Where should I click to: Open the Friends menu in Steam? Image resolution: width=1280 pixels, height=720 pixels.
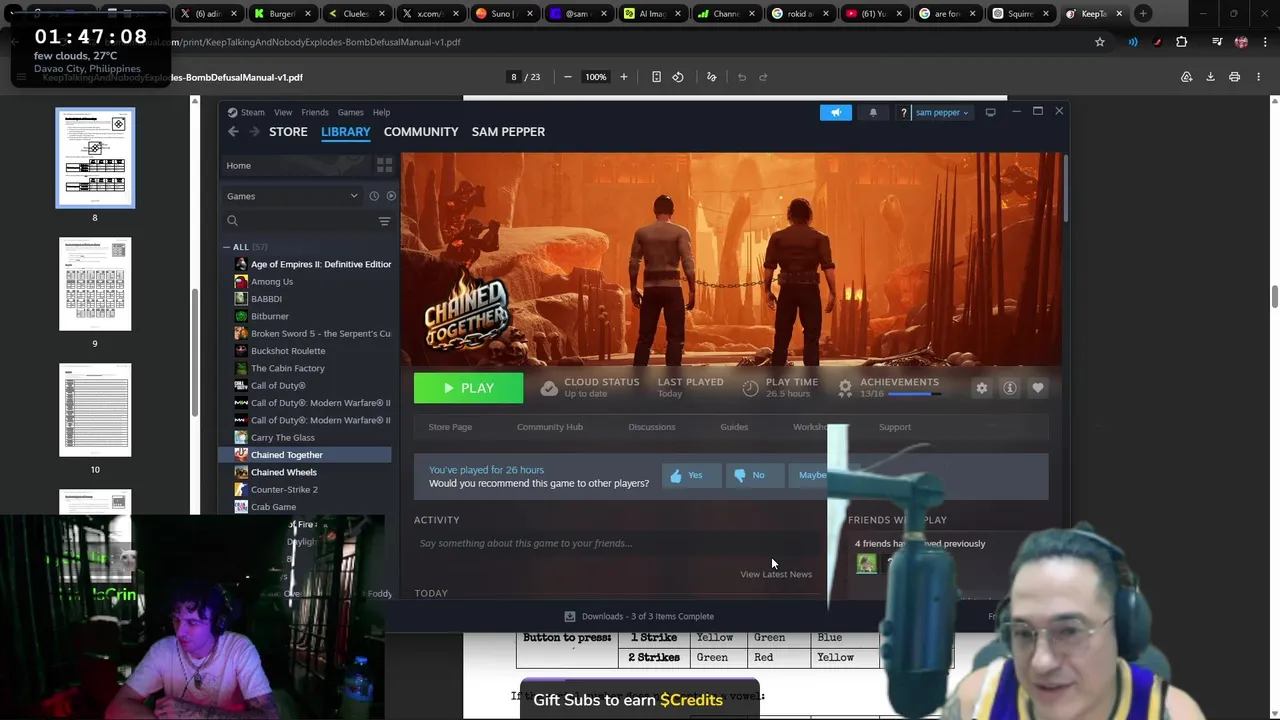point(315,112)
